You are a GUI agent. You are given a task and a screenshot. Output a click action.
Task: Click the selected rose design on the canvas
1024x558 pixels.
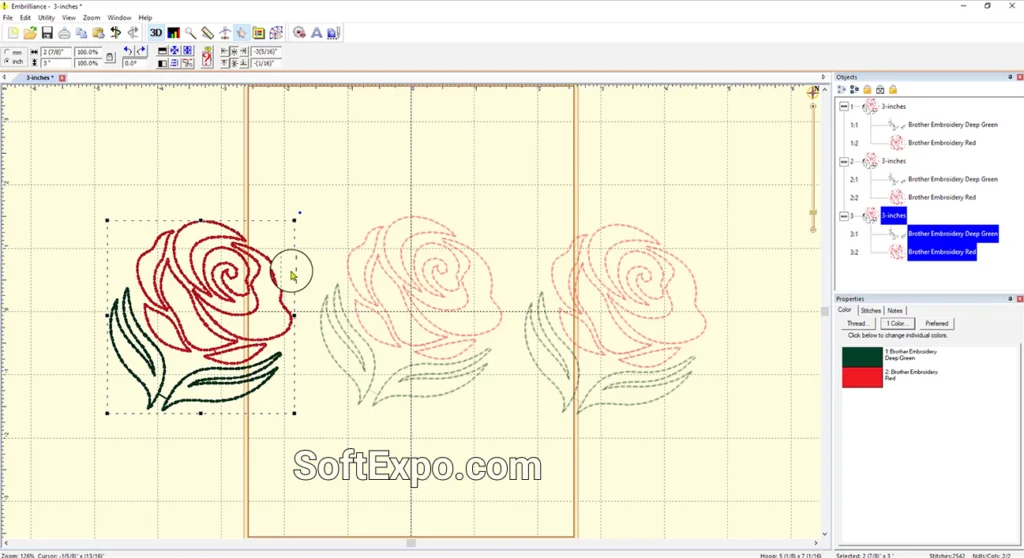(x=201, y=316)
